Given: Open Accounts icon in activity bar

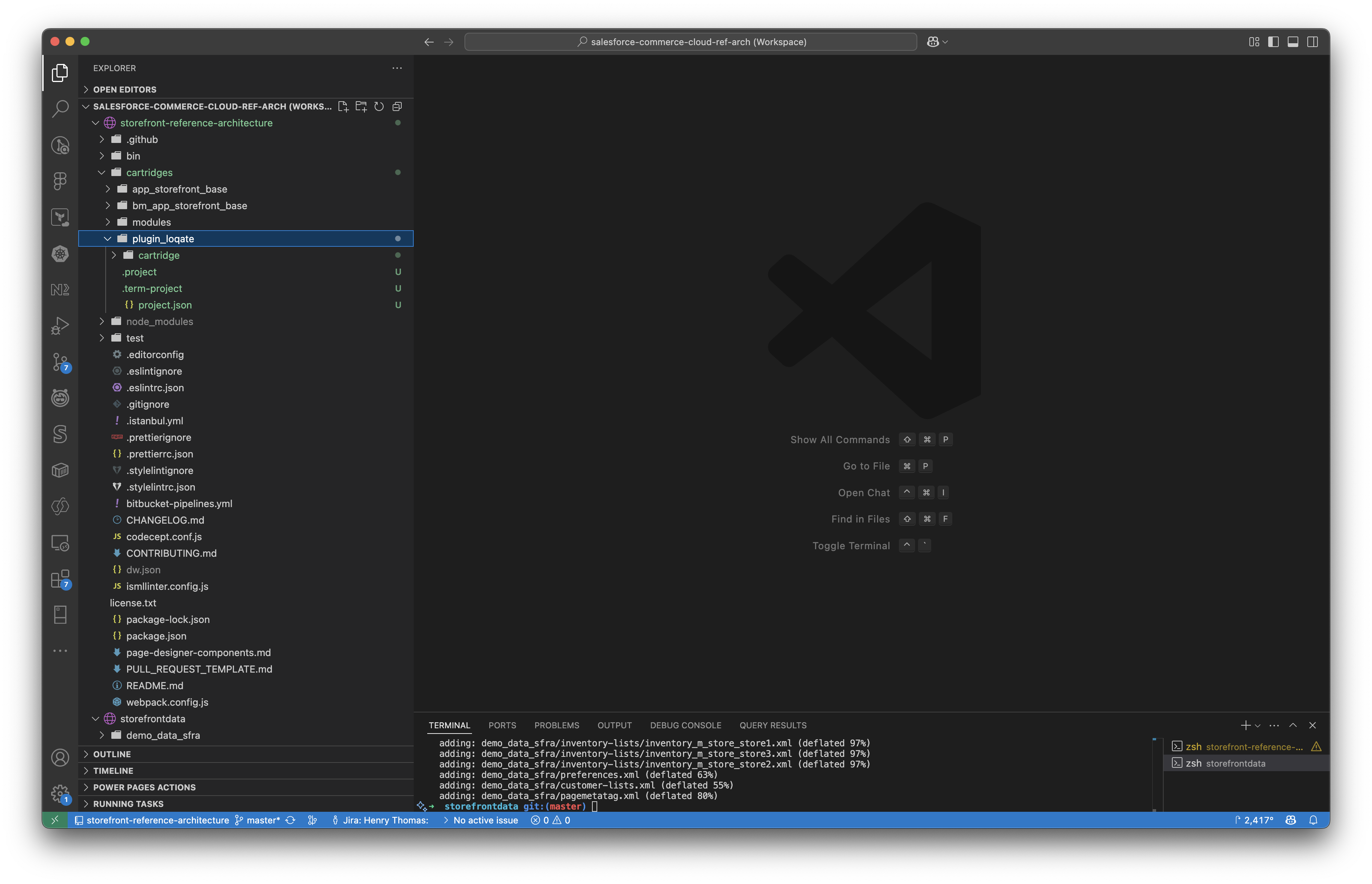Looking at the screenshot, I should coord(60,758).
